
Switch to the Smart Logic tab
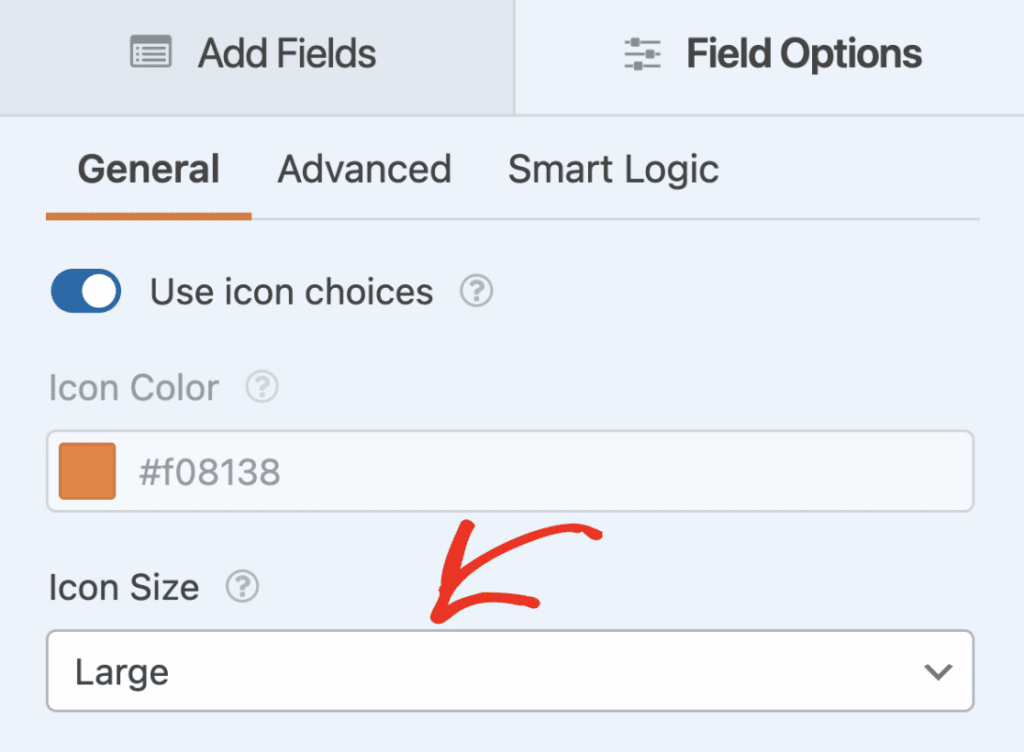click(613, 169)
